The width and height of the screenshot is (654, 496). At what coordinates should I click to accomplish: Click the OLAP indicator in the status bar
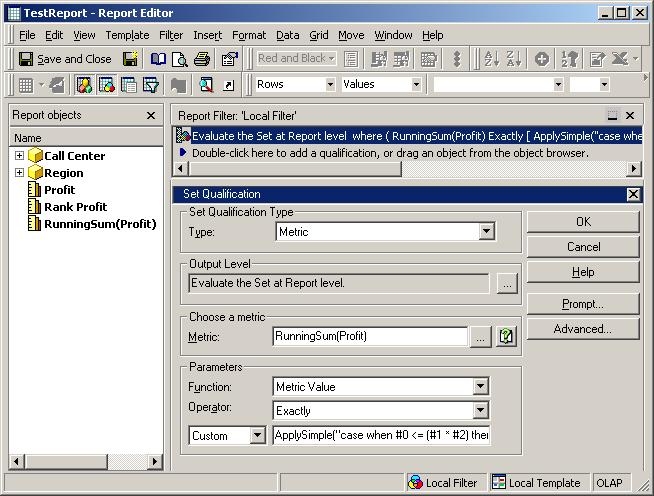pyautogui.click(x=609, y=483)
